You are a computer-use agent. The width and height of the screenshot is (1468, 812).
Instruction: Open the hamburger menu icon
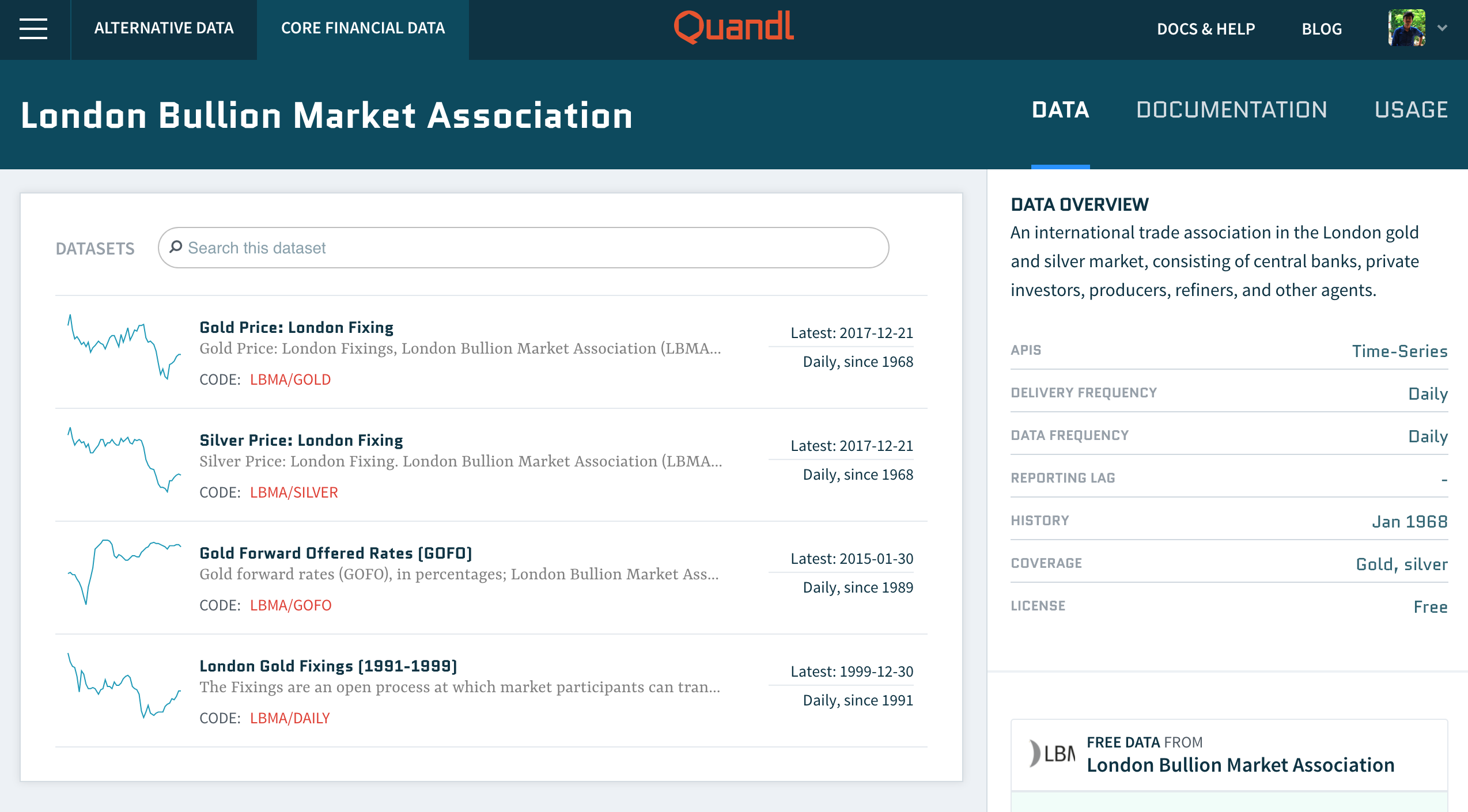[x=33, y=29]
